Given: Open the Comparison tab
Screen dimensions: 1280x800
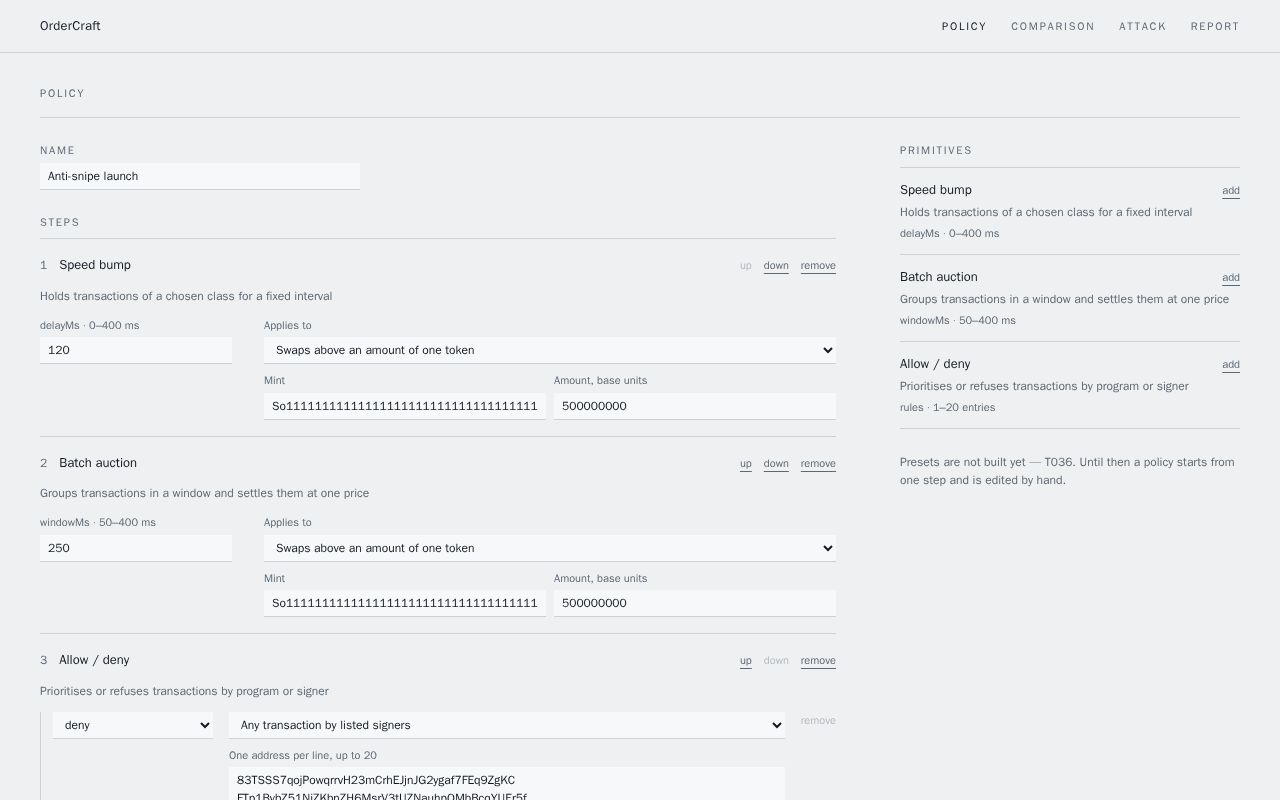Looking at the screenshot, I should click(x=1052, y=26).
